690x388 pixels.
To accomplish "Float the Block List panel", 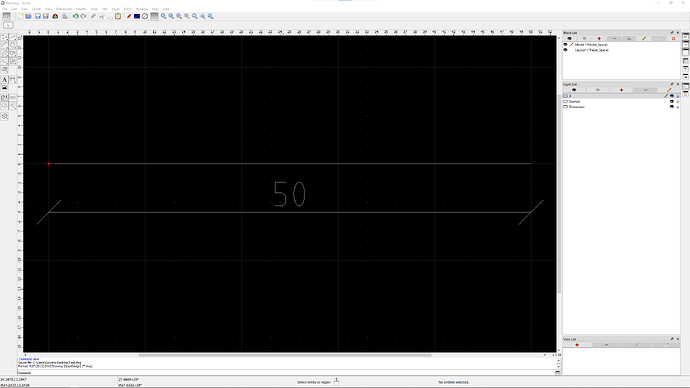I will tap(672, 33).
